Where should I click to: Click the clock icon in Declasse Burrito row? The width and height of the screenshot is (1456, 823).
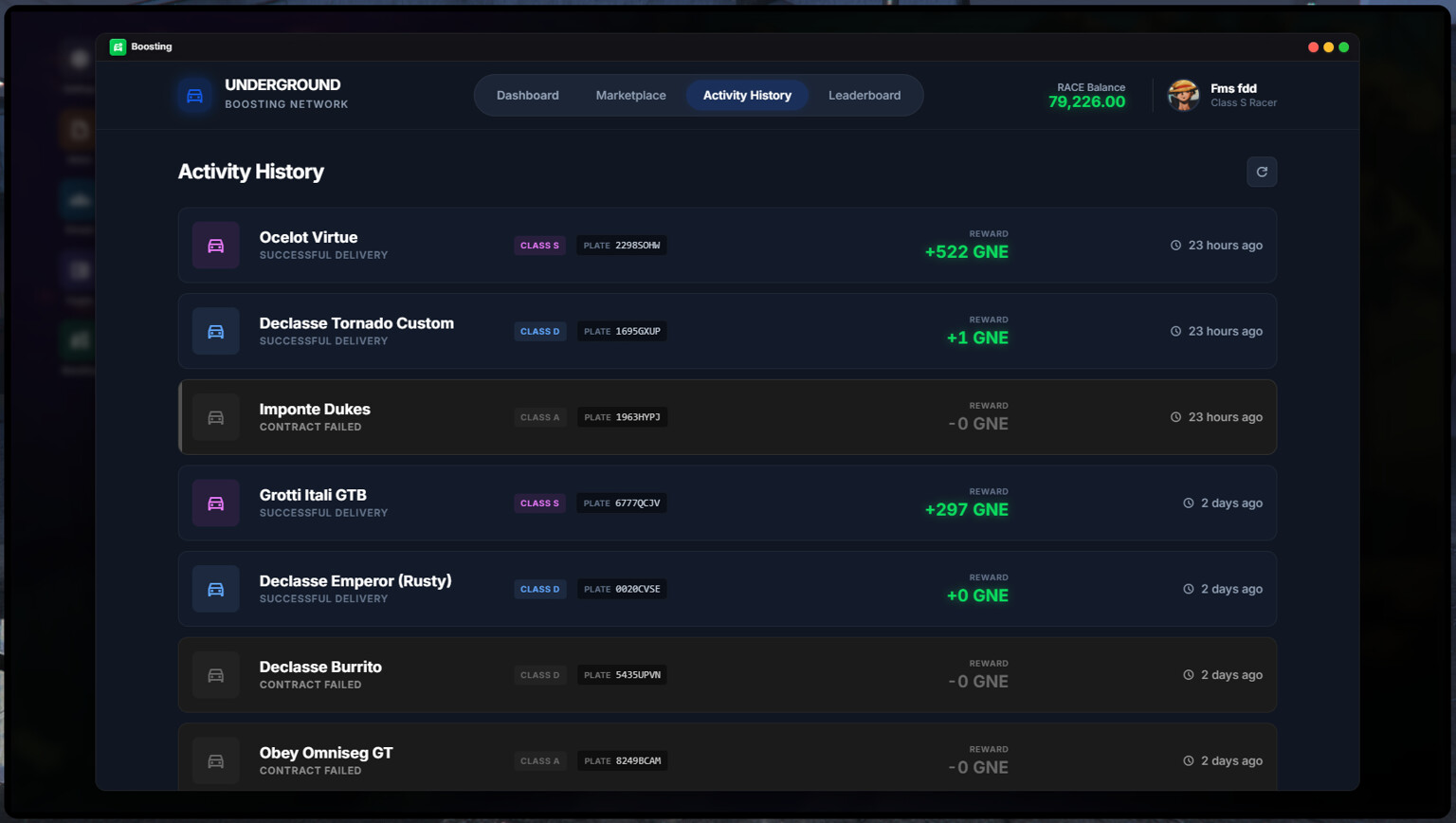(x=1188, y=675)
